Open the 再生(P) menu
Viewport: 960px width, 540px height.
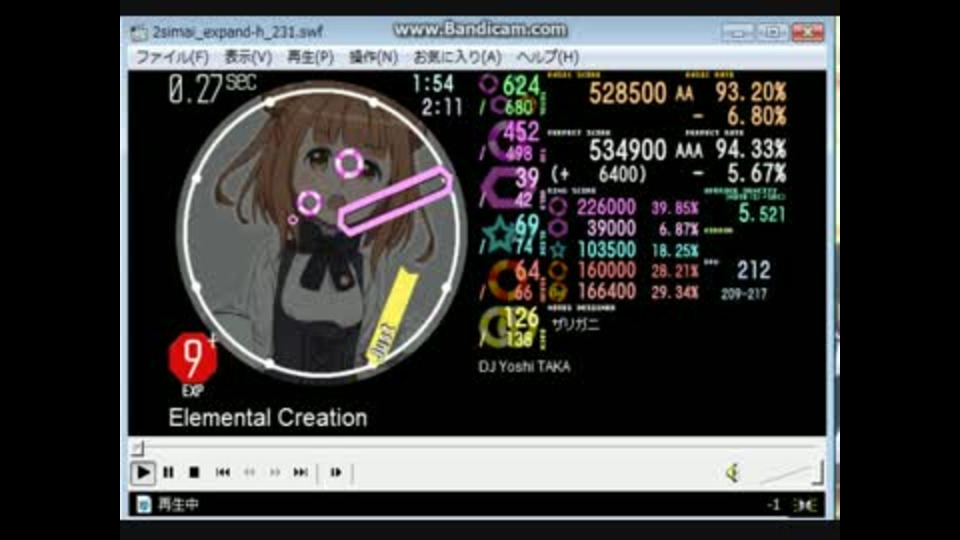(310, 58)
